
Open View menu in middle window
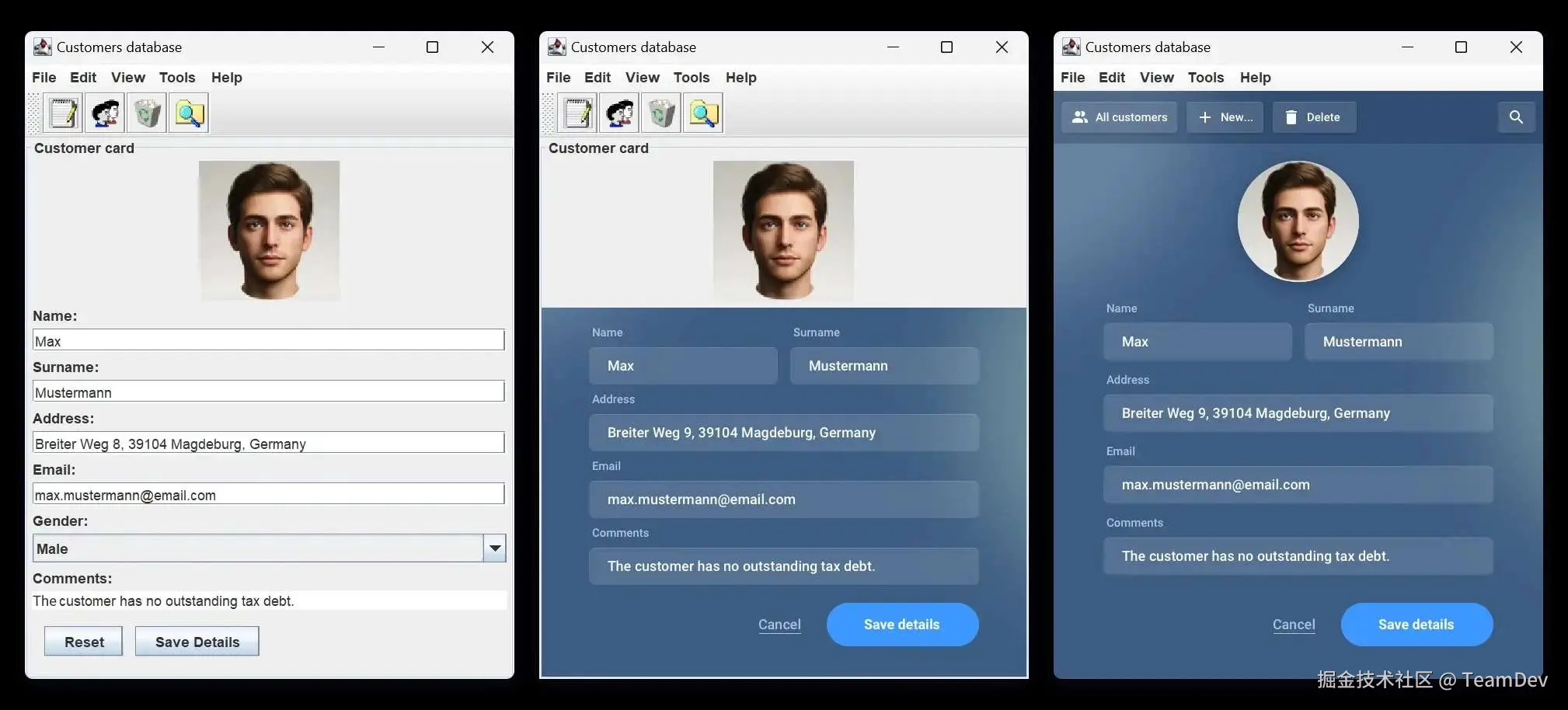643,78
